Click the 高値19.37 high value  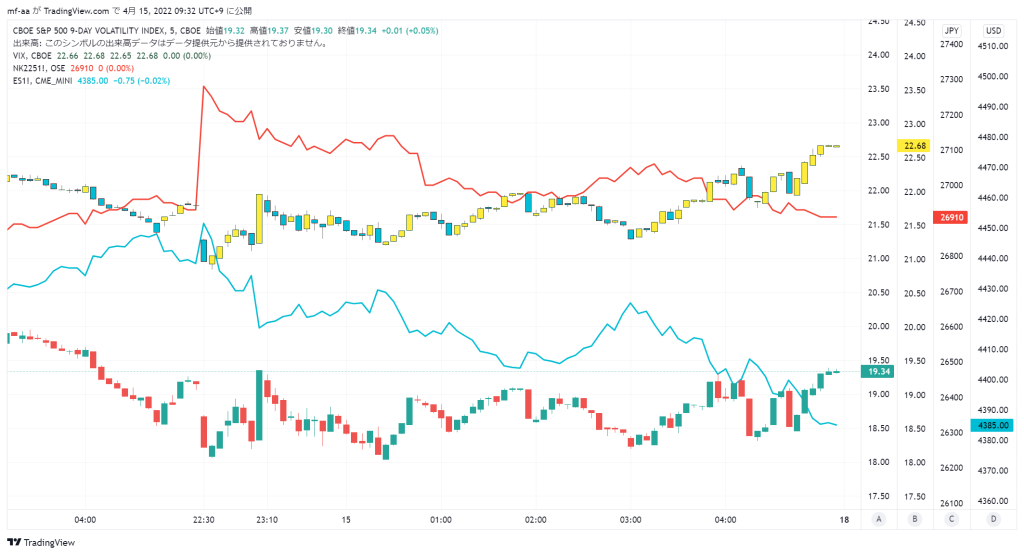(x=269, y=31)
